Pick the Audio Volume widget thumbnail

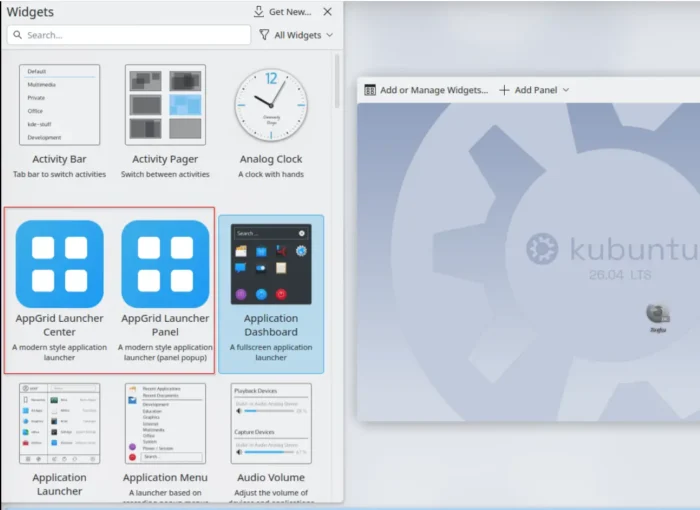pyautogui.click(x=271, y=423)
